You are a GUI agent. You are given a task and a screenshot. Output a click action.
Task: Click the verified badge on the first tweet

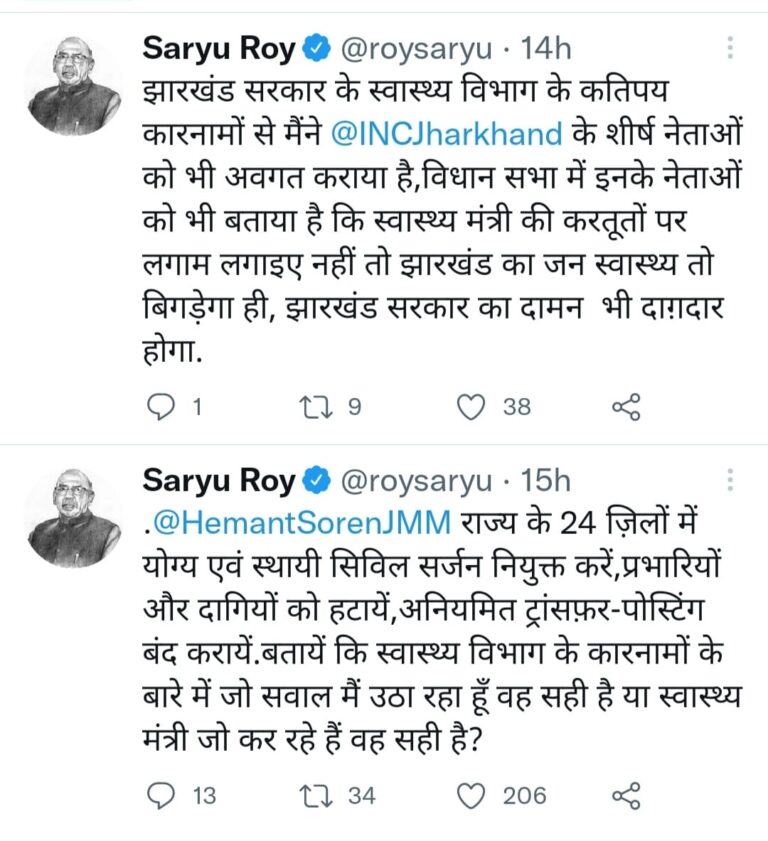pyautogui.click(x=318, y=47)
